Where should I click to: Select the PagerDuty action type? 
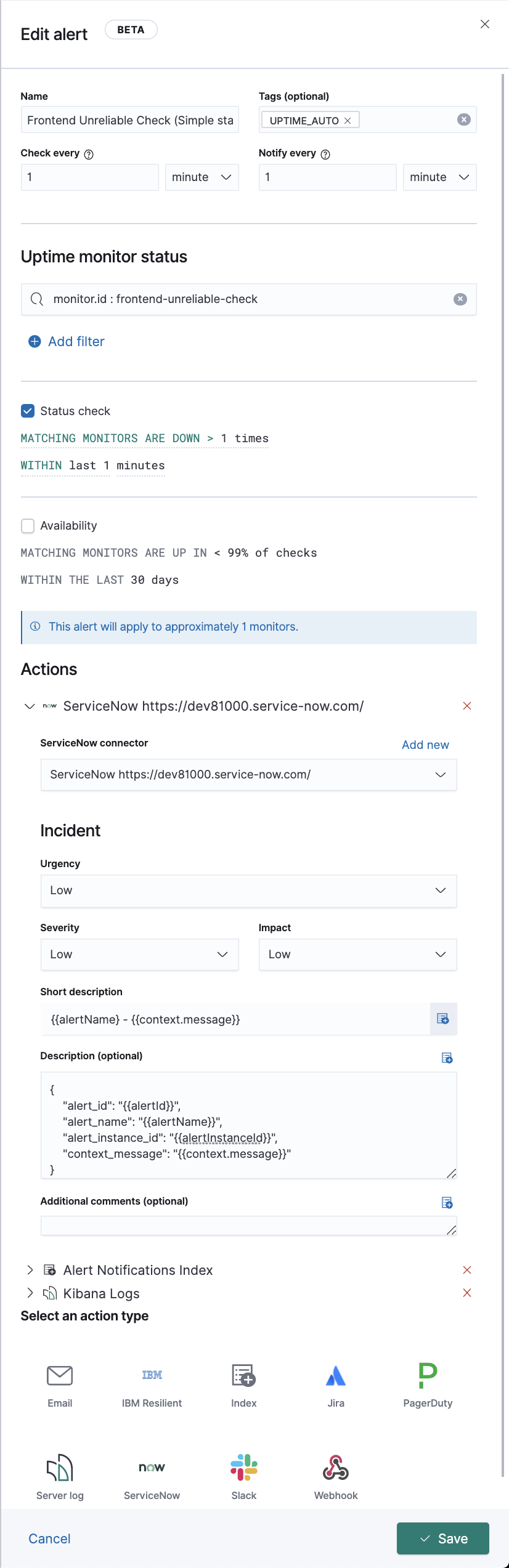click(x=428, y=1380)
